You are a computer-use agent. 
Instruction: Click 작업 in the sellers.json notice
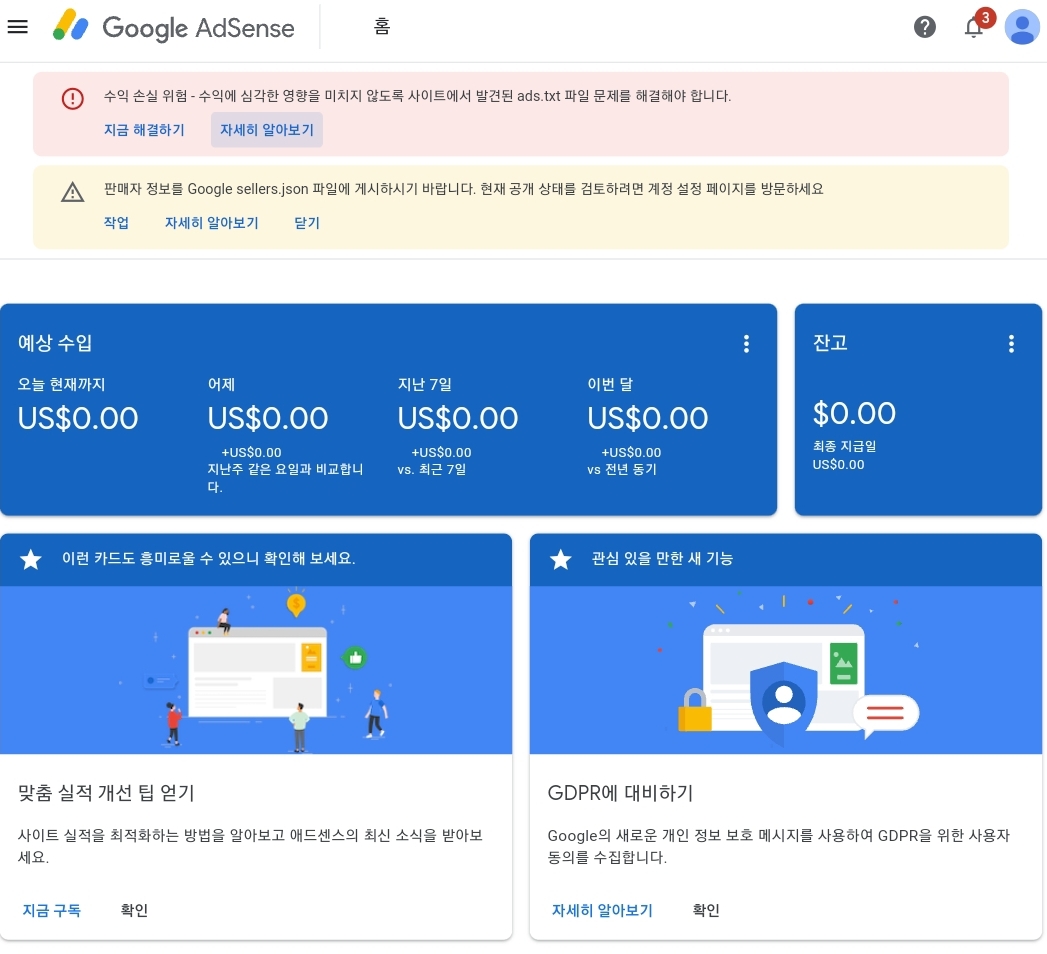(x=116, y=222)
